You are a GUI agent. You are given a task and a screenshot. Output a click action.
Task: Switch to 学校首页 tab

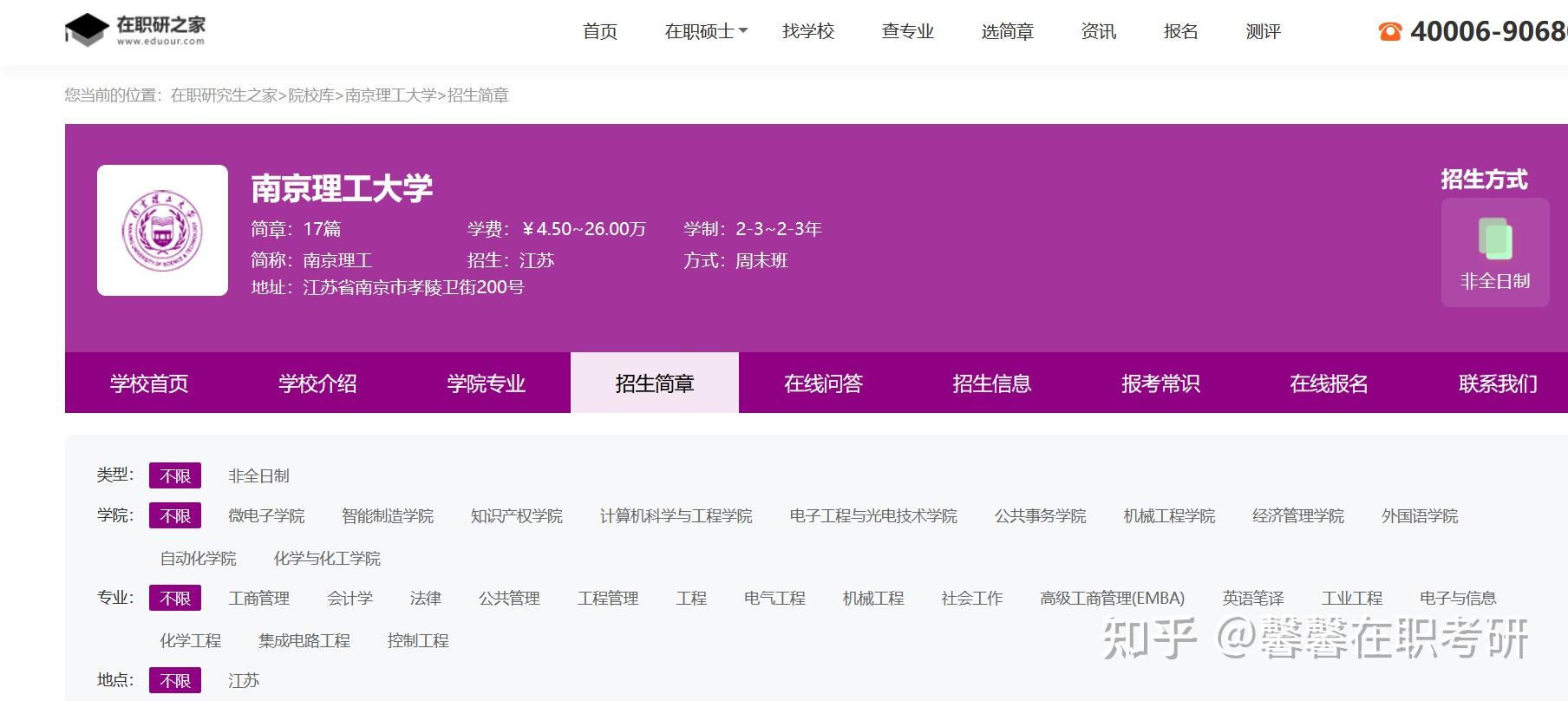point(149,383)
